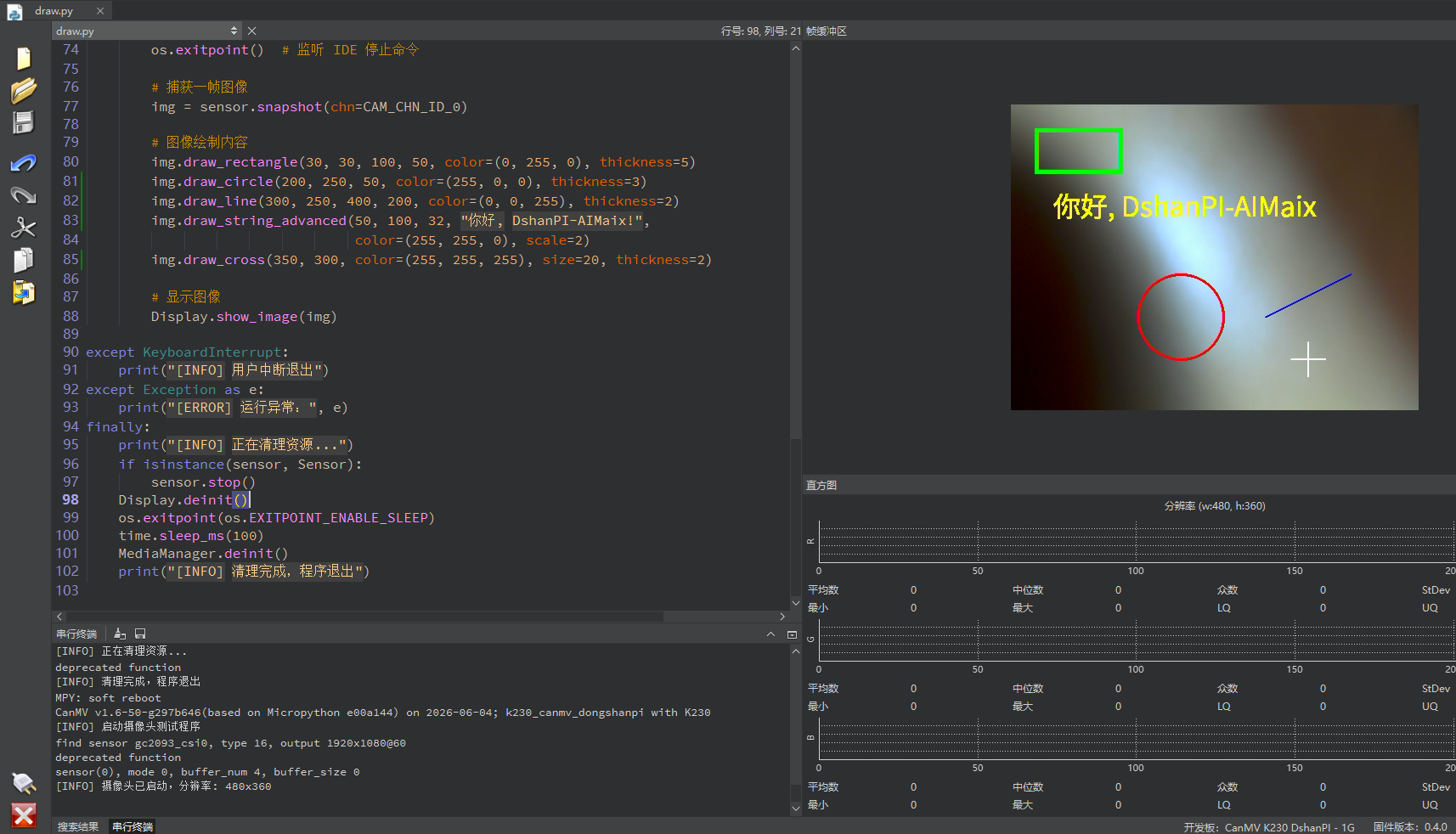
Task: Close the open document next to the file dropdown
Action: point(251,31)
